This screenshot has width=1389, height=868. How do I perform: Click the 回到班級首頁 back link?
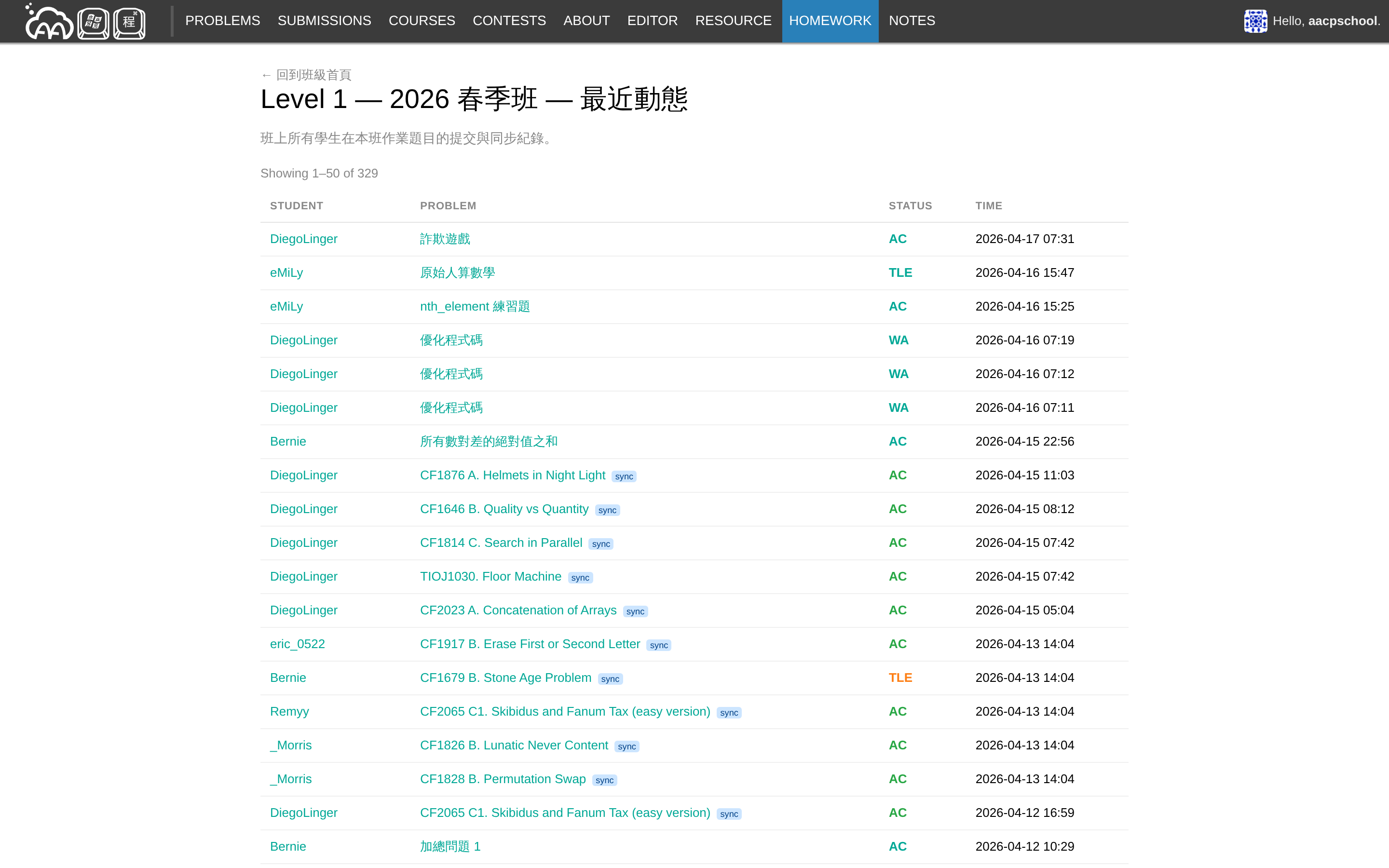(x=307, y=75)
